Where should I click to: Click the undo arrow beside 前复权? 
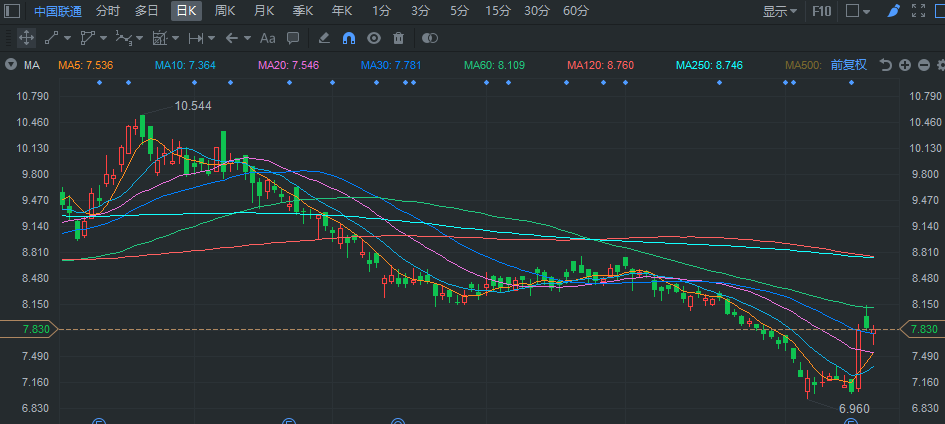885,65
